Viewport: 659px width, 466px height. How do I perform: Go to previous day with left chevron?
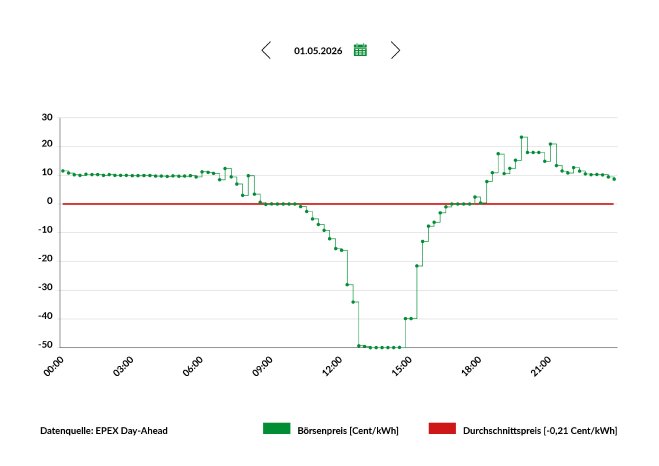pyautogui.click(x=266, y=50)
